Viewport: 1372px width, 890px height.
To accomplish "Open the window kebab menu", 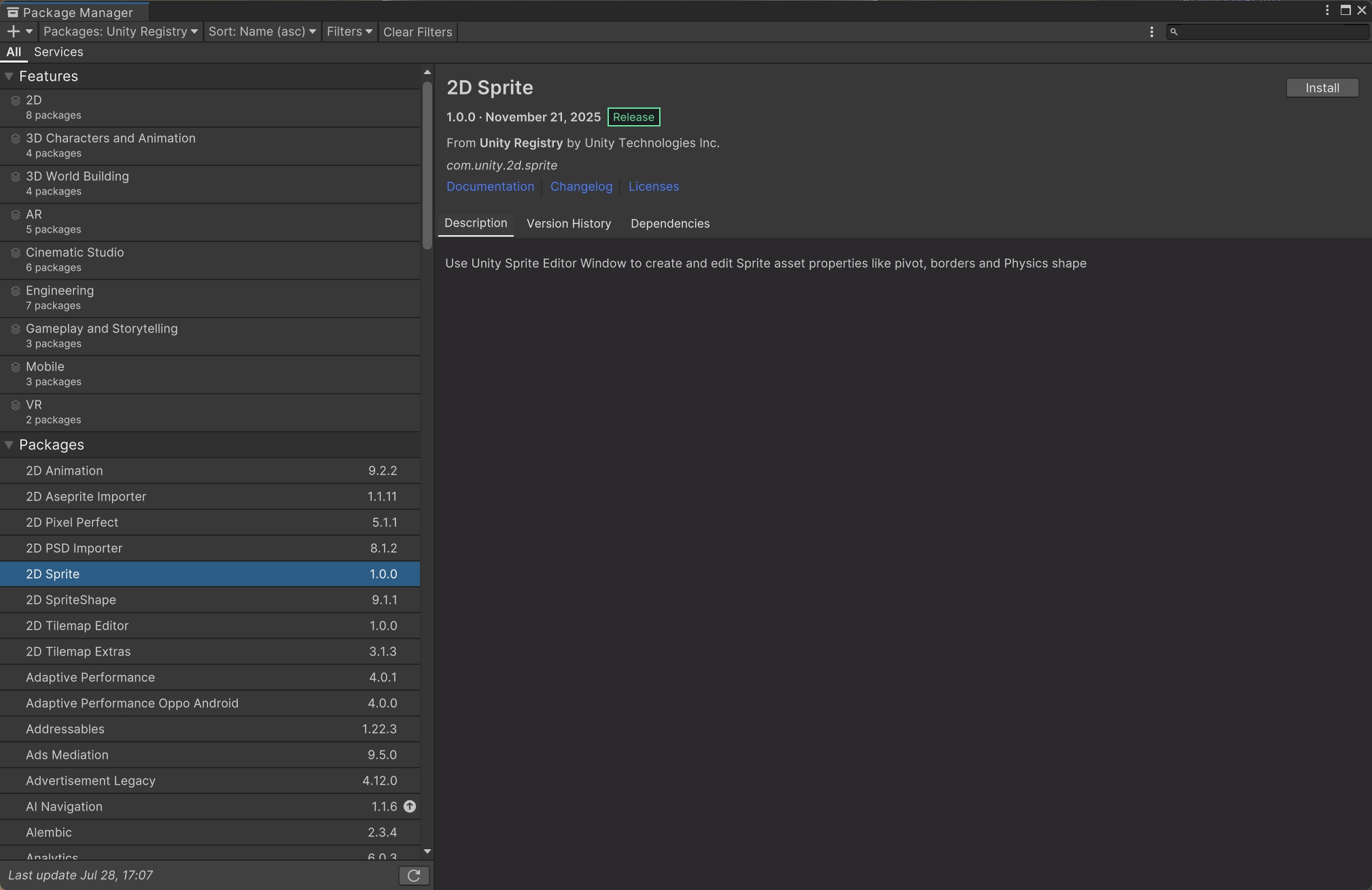I will [1327, 10].
